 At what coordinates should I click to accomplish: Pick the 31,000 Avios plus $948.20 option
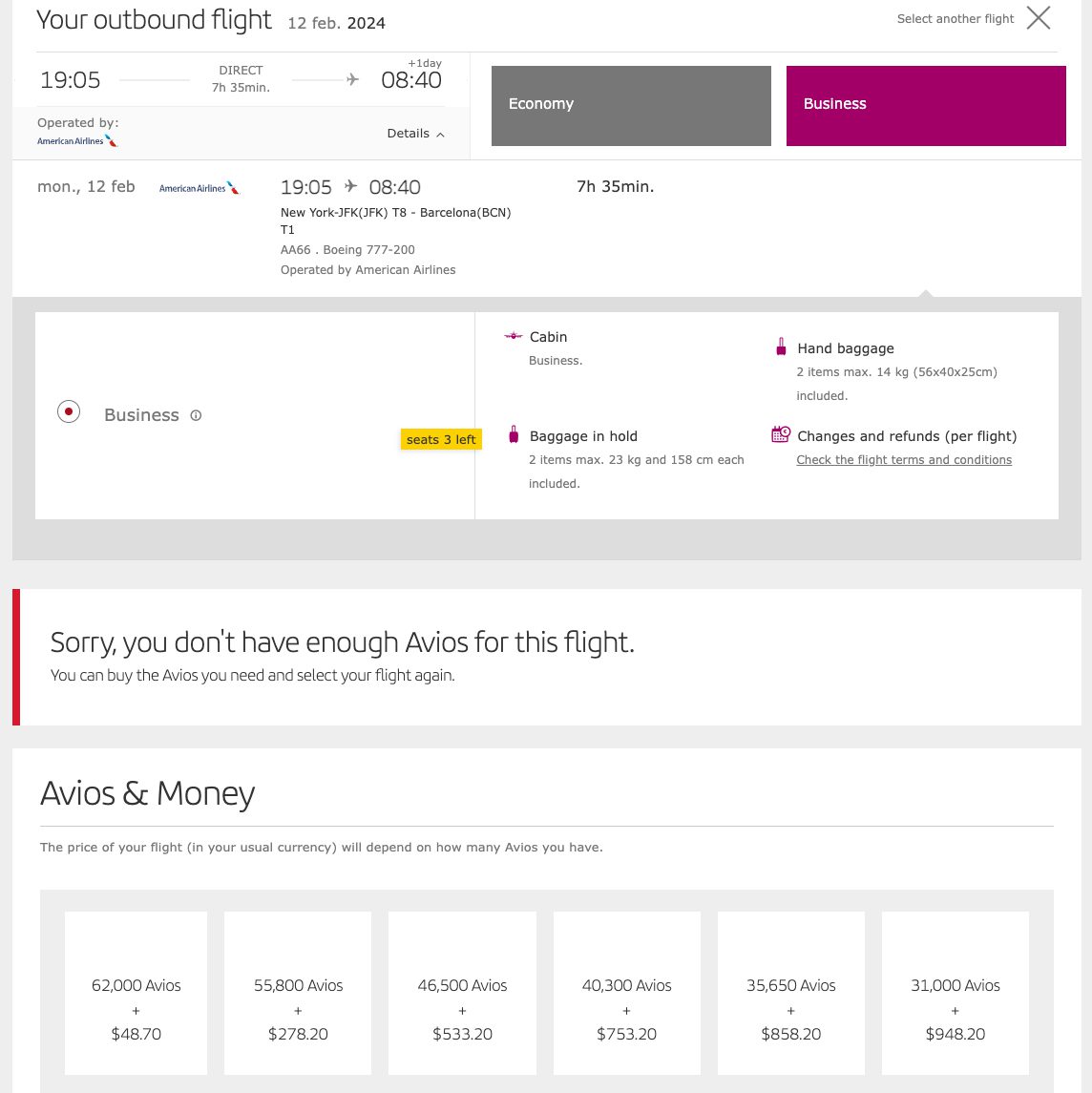click(955, 993)
